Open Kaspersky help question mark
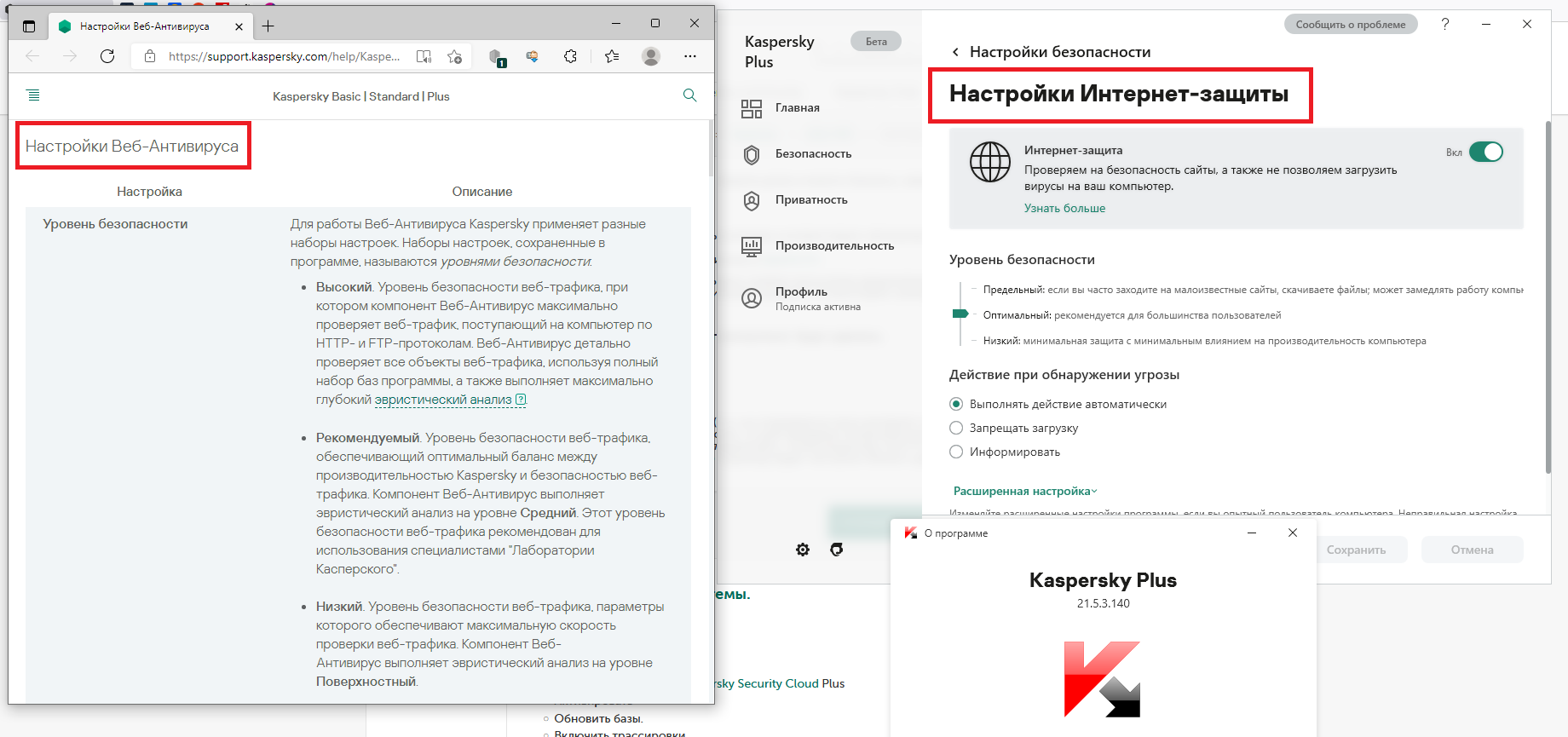 click(1445, 24)
